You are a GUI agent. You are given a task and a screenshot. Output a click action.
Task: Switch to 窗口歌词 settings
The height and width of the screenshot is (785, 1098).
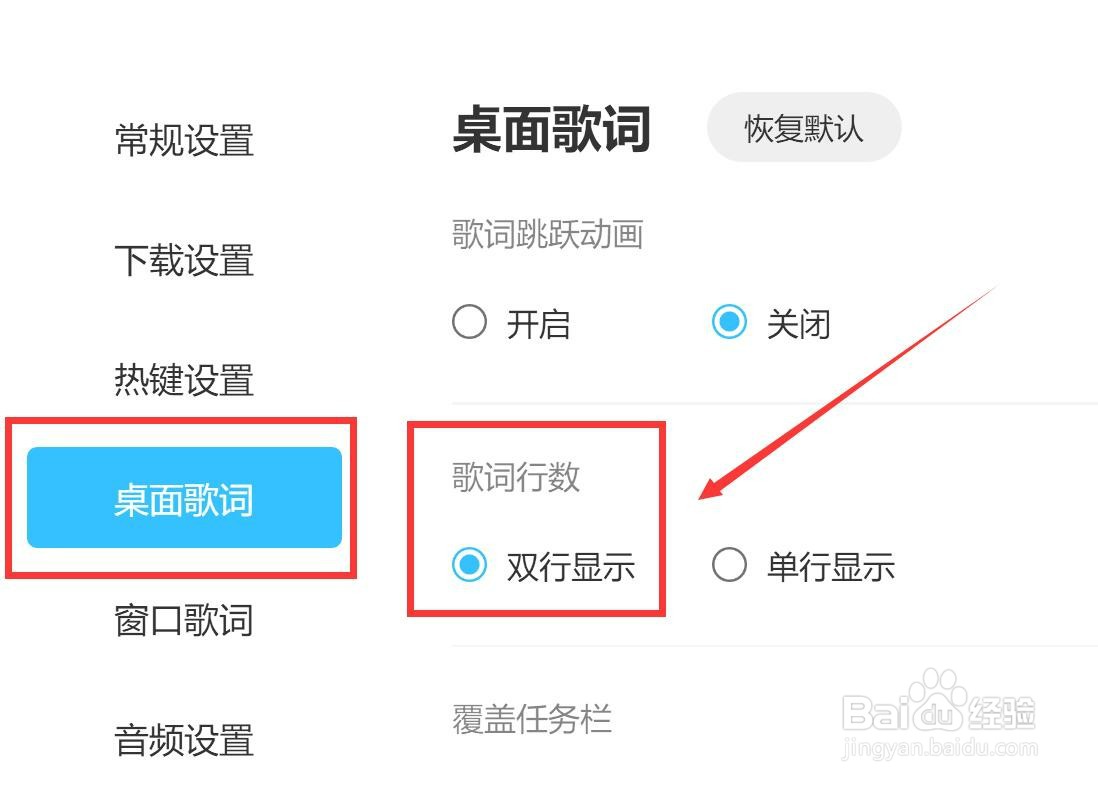(x=184, y=620)
